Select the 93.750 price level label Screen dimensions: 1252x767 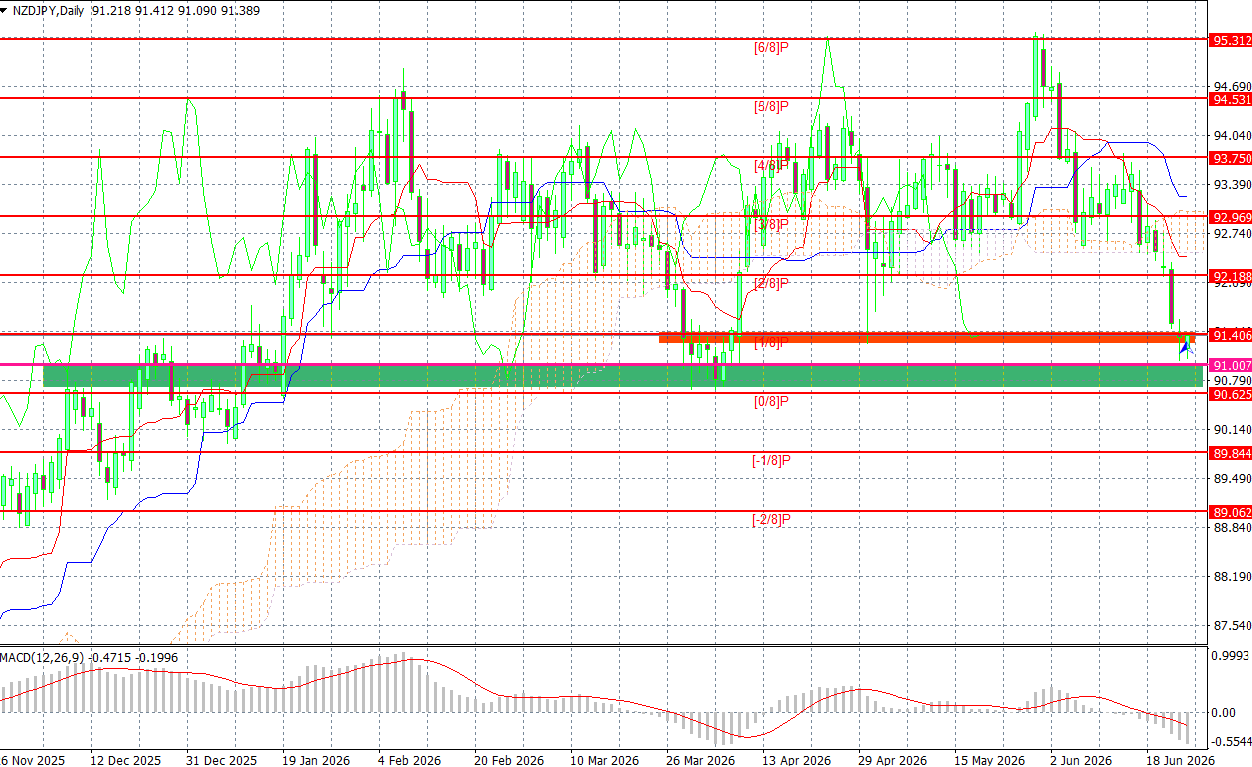pyautogui.click(x=1230, y=158)
